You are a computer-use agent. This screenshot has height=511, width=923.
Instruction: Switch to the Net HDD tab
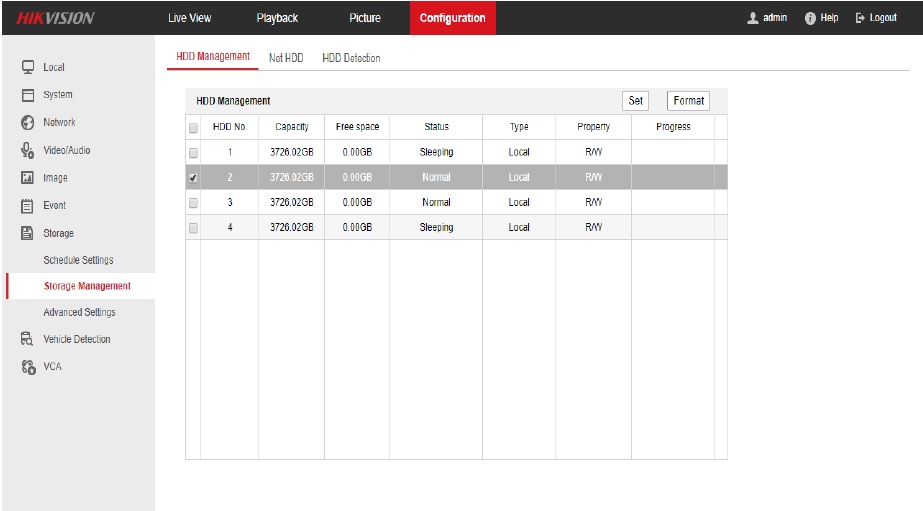coord(286,58)
